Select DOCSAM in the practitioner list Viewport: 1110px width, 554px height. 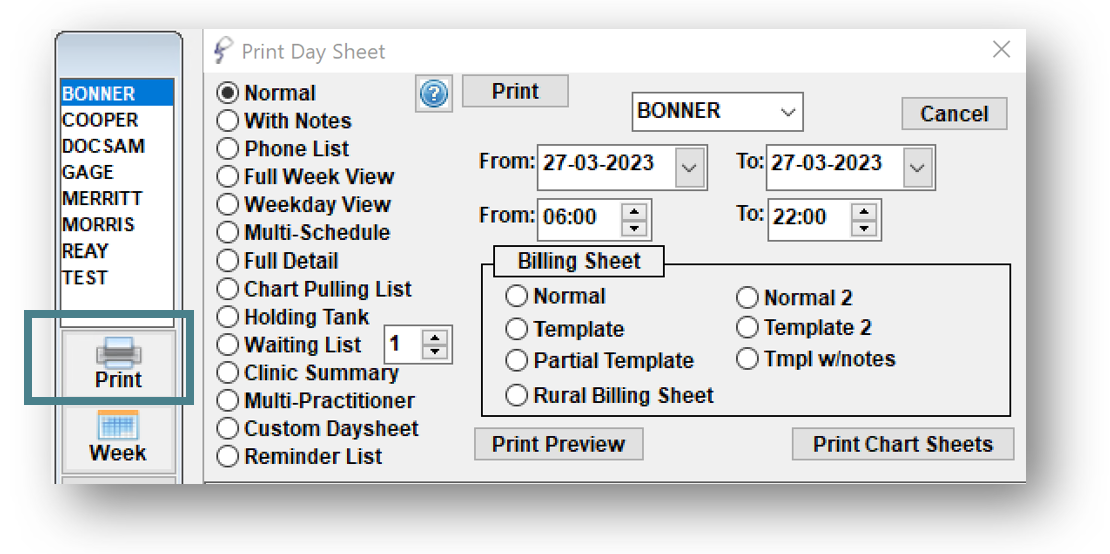tap(118, 146)
